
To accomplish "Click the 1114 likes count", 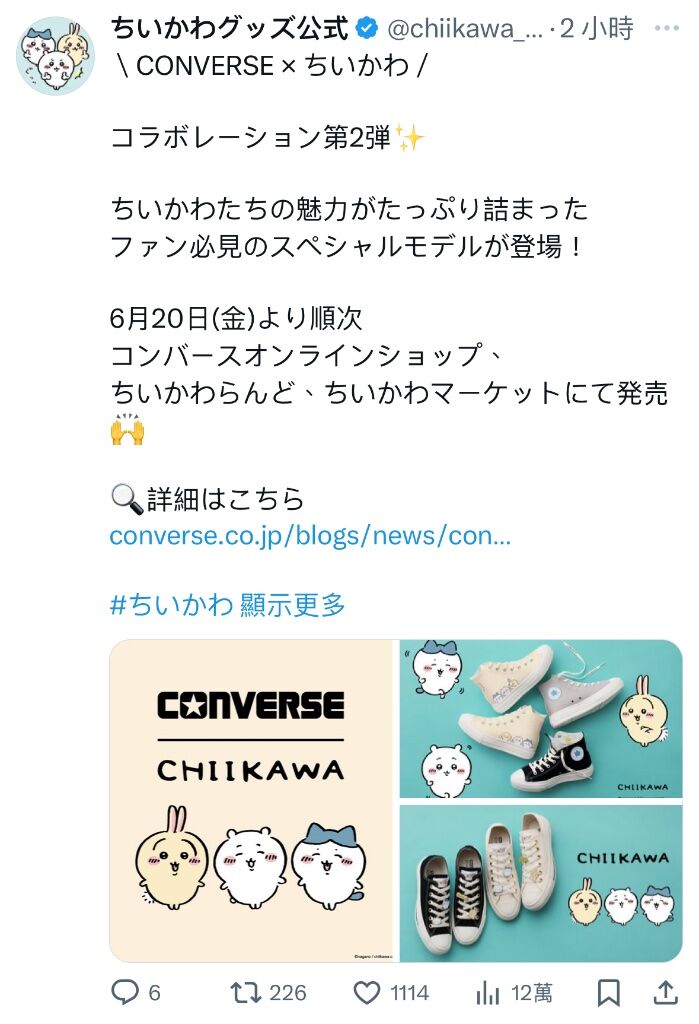I will (410, 993).
